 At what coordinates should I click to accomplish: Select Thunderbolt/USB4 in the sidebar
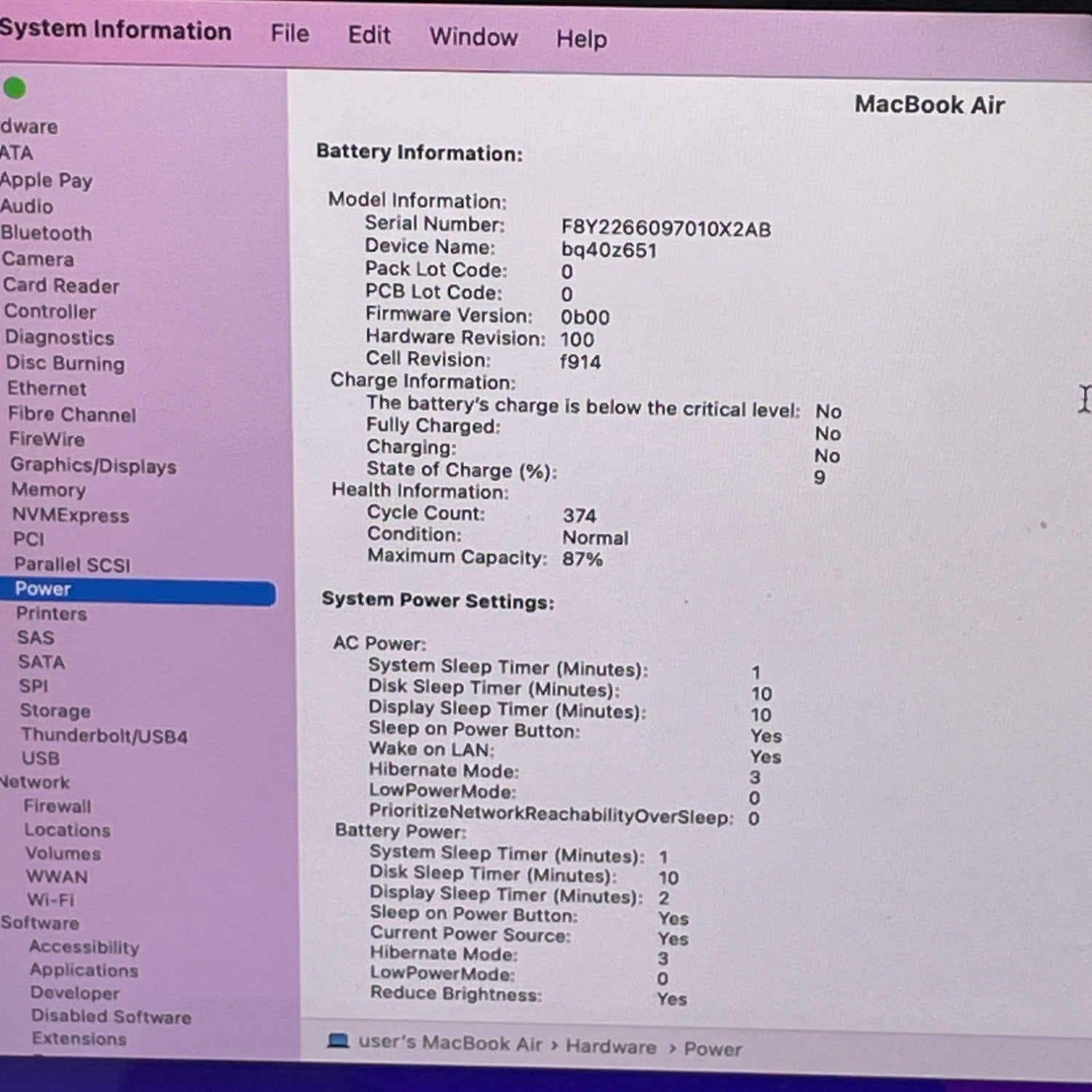(x=104, y=735)
